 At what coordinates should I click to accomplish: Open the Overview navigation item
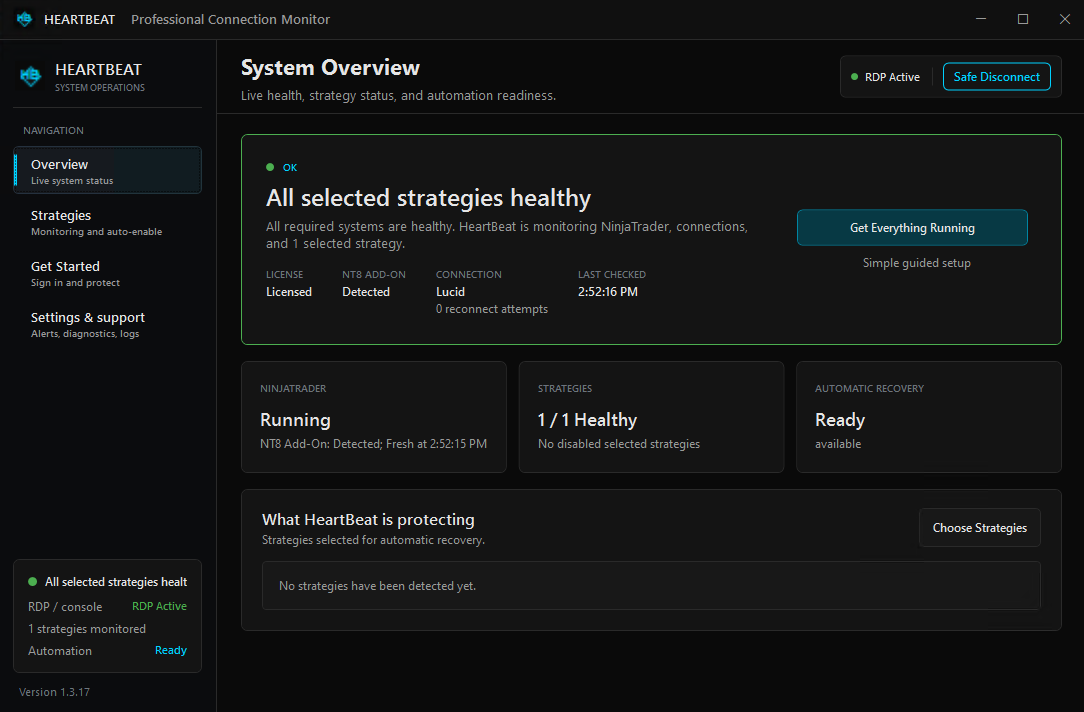(x=107, y=170)
